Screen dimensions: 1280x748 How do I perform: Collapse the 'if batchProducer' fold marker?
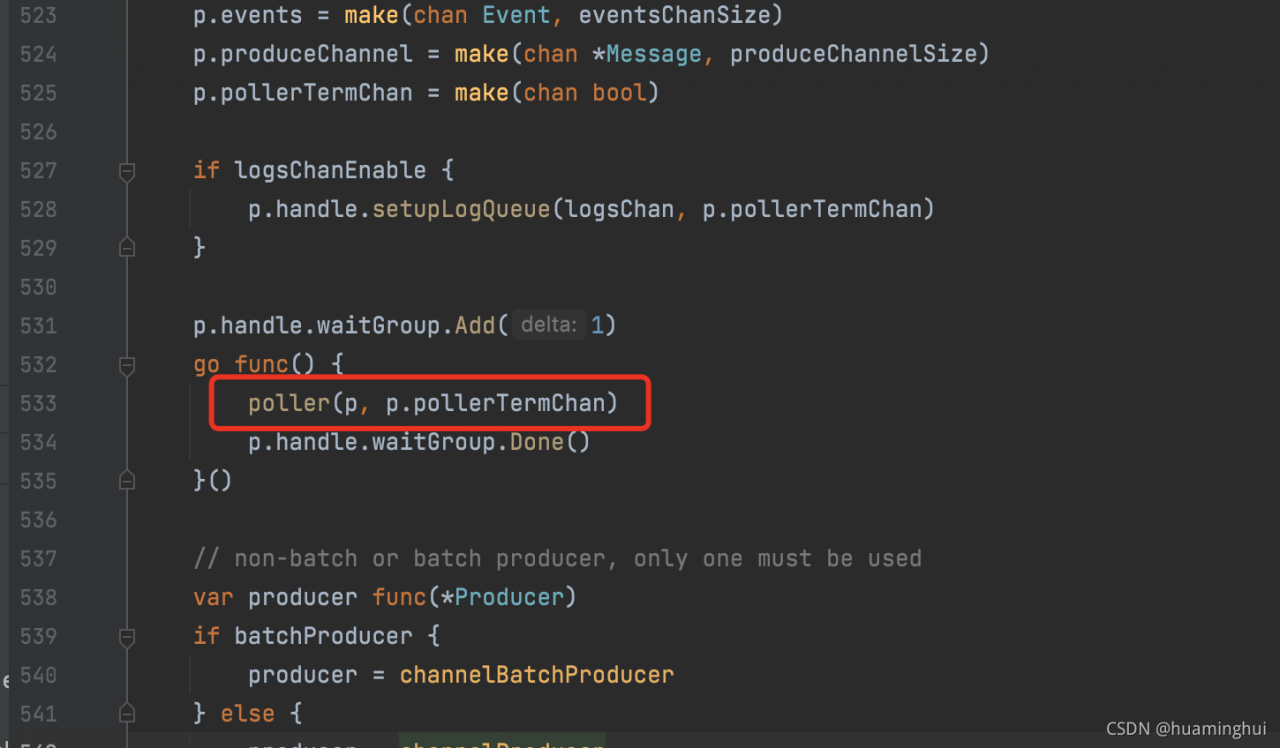tap(127, 637)
